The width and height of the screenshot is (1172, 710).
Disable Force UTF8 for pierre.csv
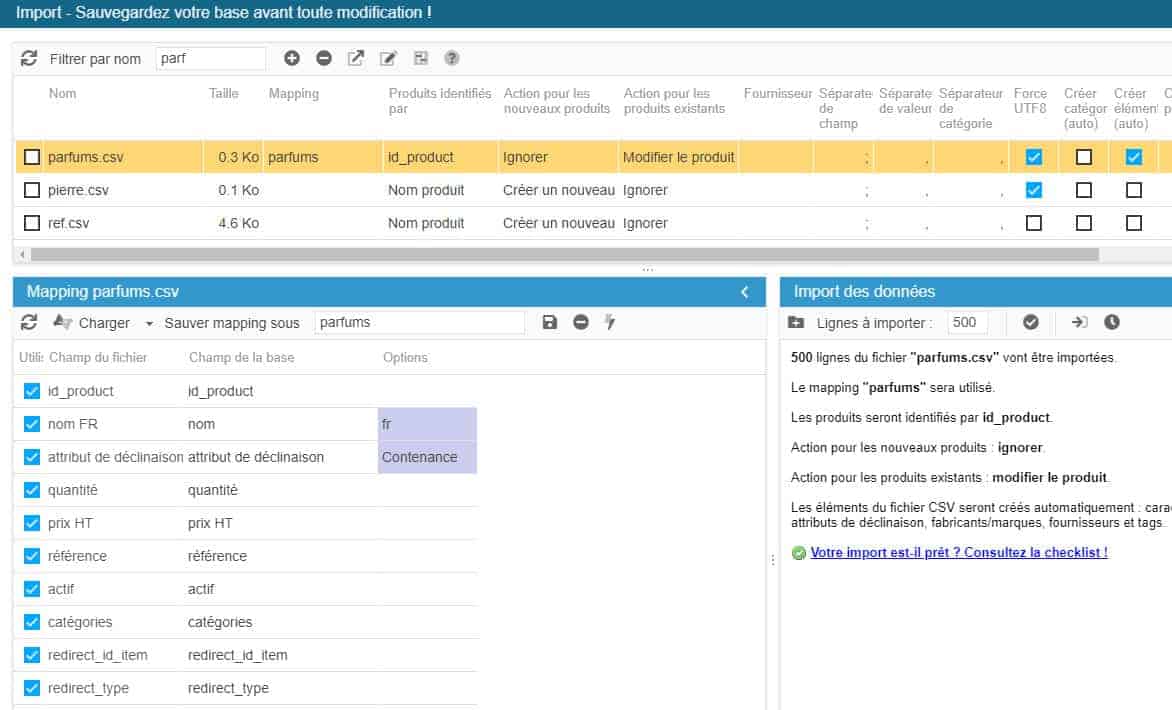tap(1034, 190)
